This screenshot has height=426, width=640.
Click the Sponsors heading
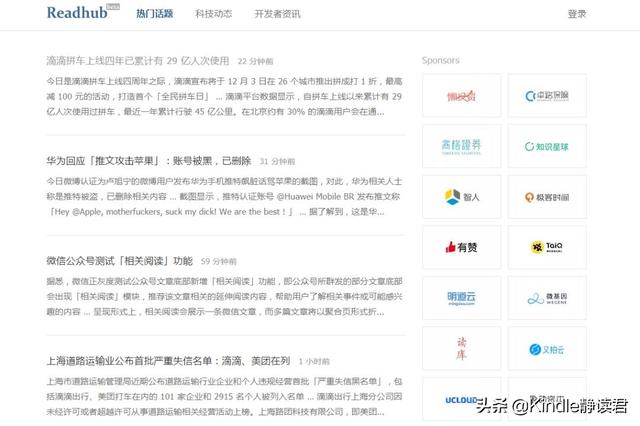tap(441, 60)
